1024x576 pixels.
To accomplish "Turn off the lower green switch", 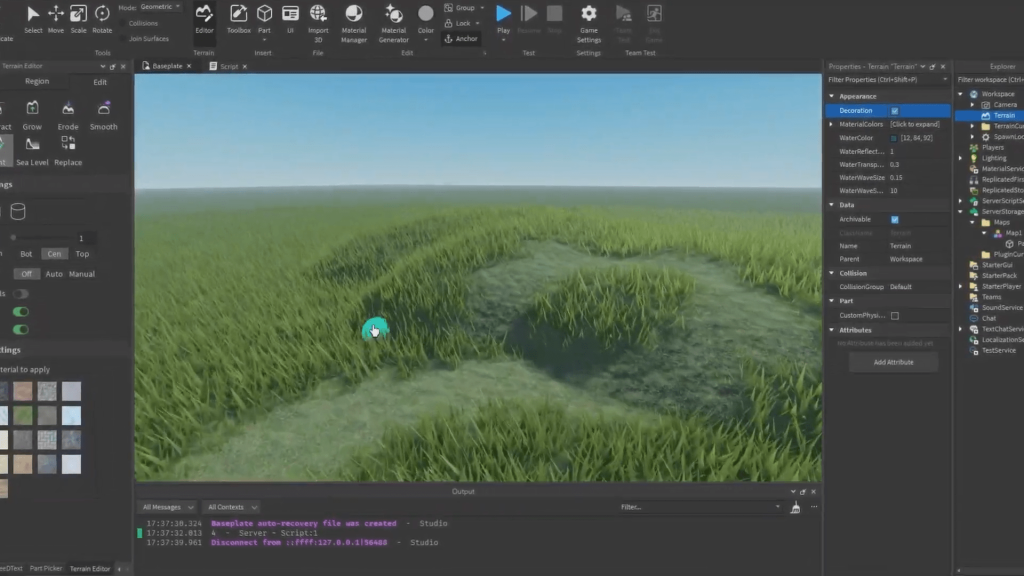I will tap(20, 329).
